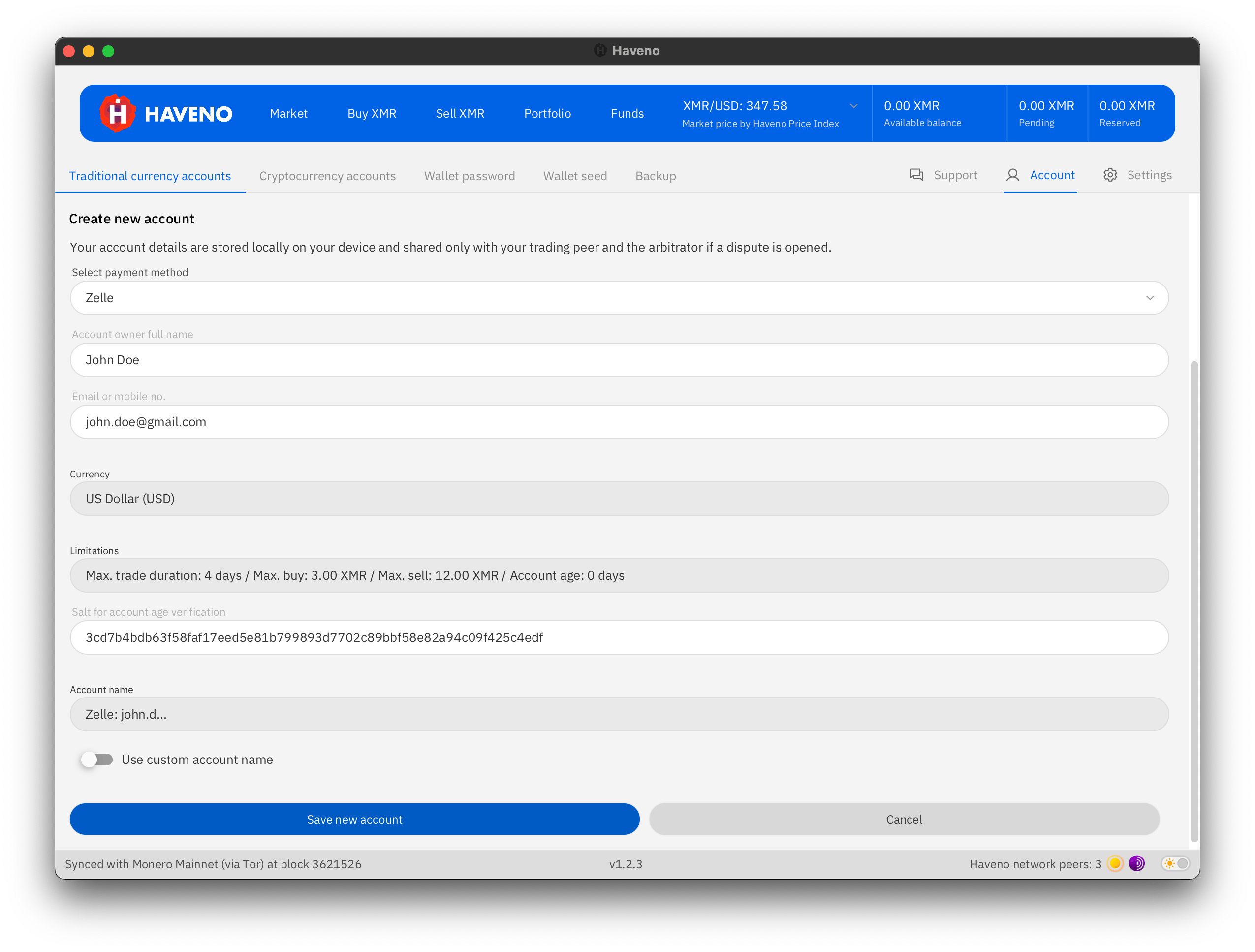1255x952 pixels.
Task: Toggle the light/dark theme switch
Action: pyautogui.click(x=1176, y=863)
